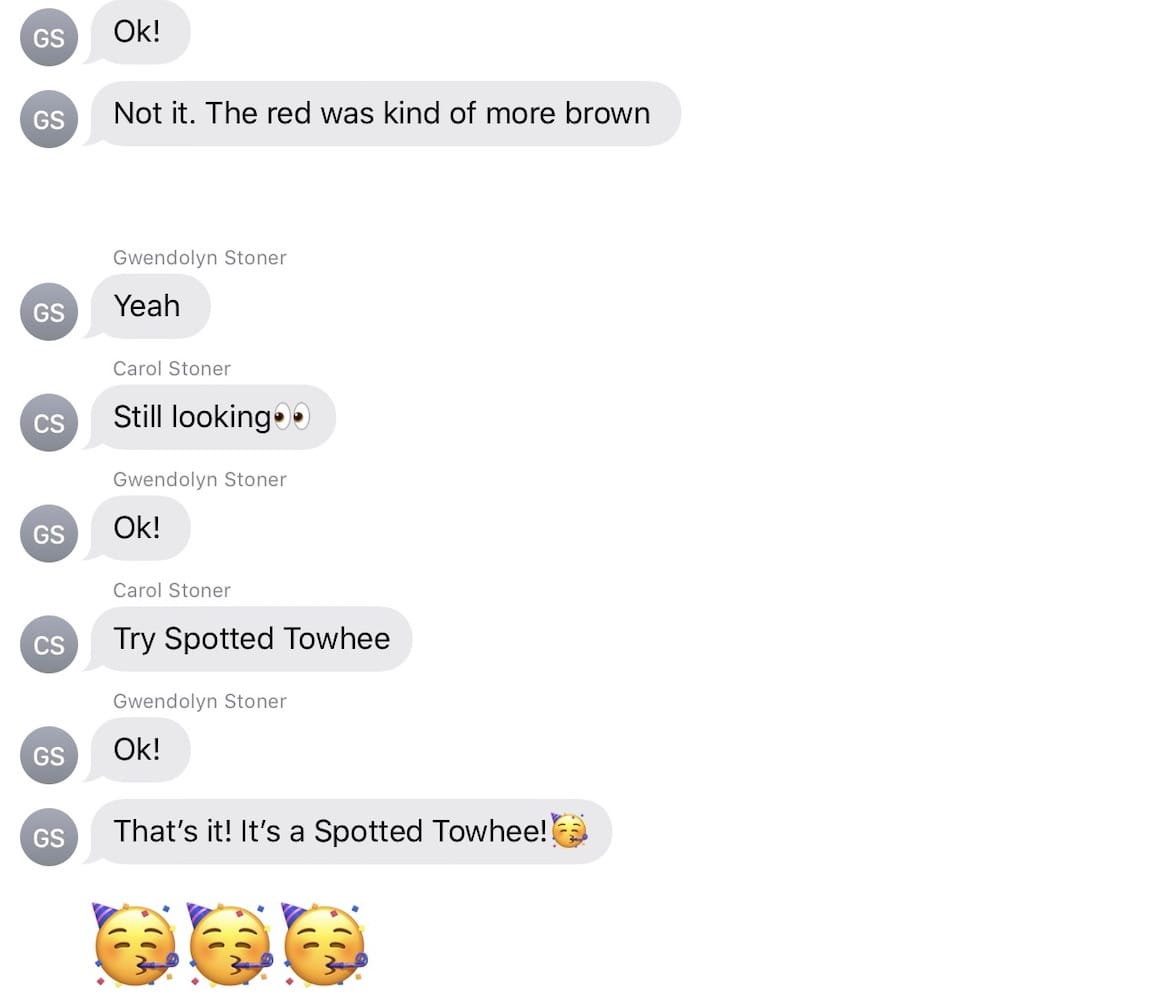Open the "Carol Stoner" name above "Try Spotted Towhee"

(172, 591)
